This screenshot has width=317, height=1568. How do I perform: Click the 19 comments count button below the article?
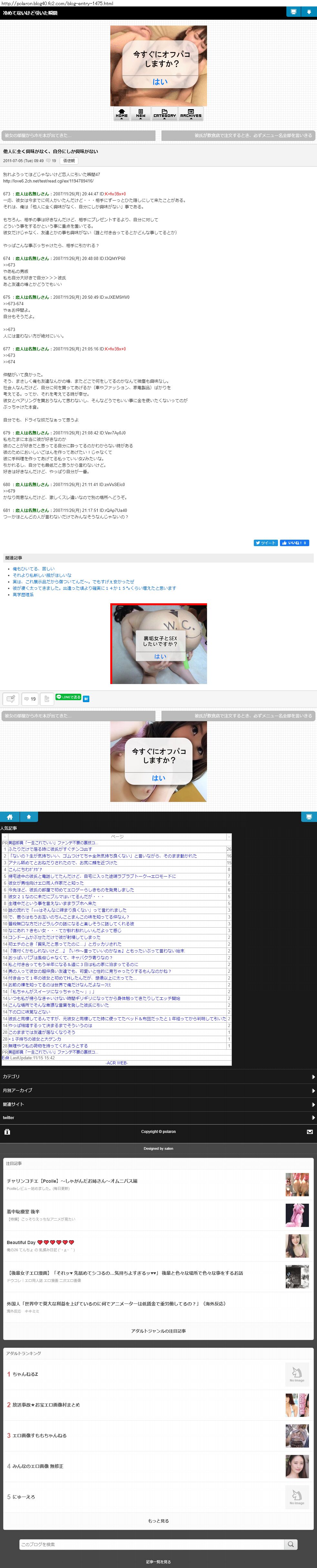(29, 699)
